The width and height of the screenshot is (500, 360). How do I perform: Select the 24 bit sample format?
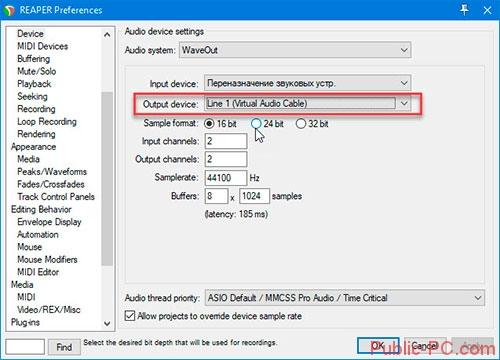pyautogui.click(x=267, y=124)
